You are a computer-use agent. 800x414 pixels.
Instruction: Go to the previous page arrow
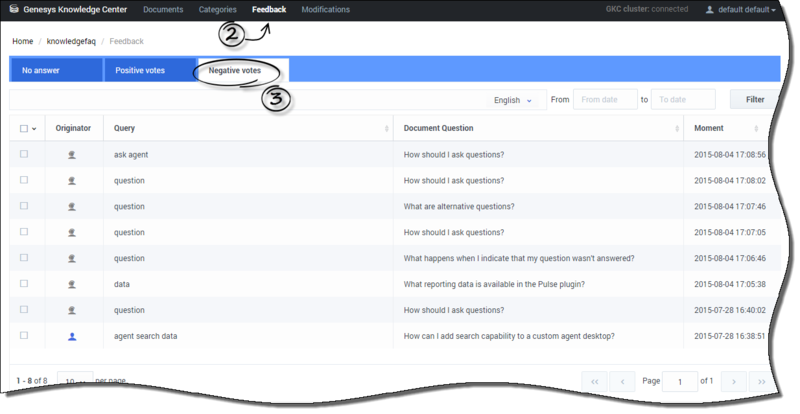pyautogui.click(x=622, y=381)
